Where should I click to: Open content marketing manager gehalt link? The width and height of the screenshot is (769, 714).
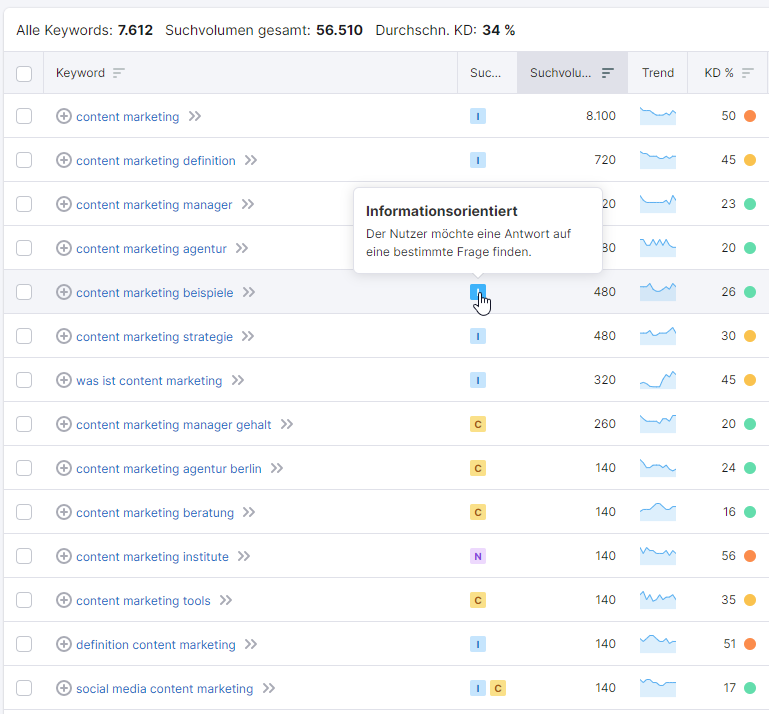(x=174, y=425)
